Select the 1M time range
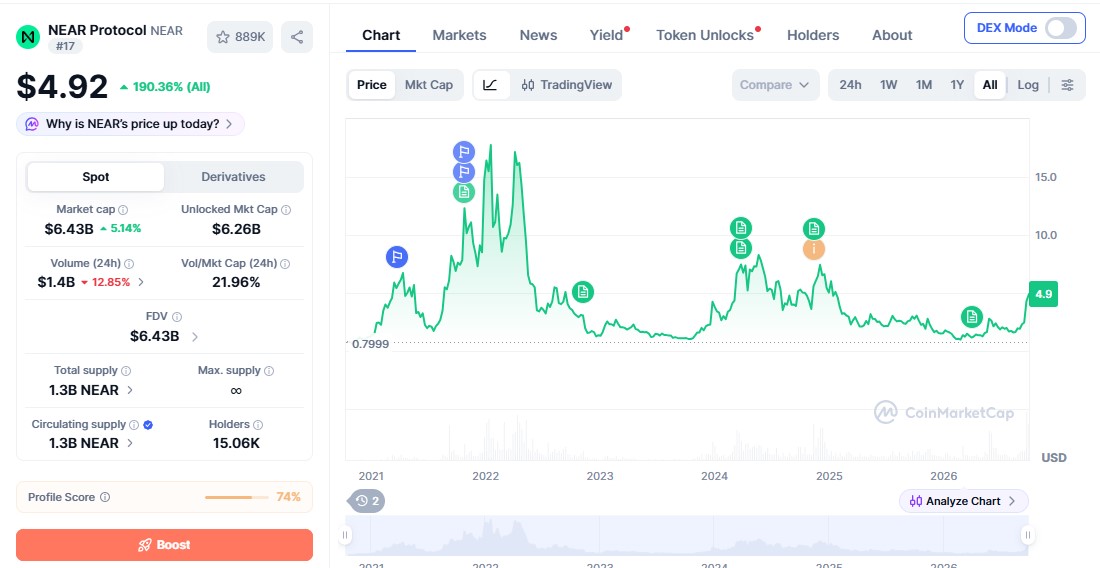 click(x=924, y=85)
